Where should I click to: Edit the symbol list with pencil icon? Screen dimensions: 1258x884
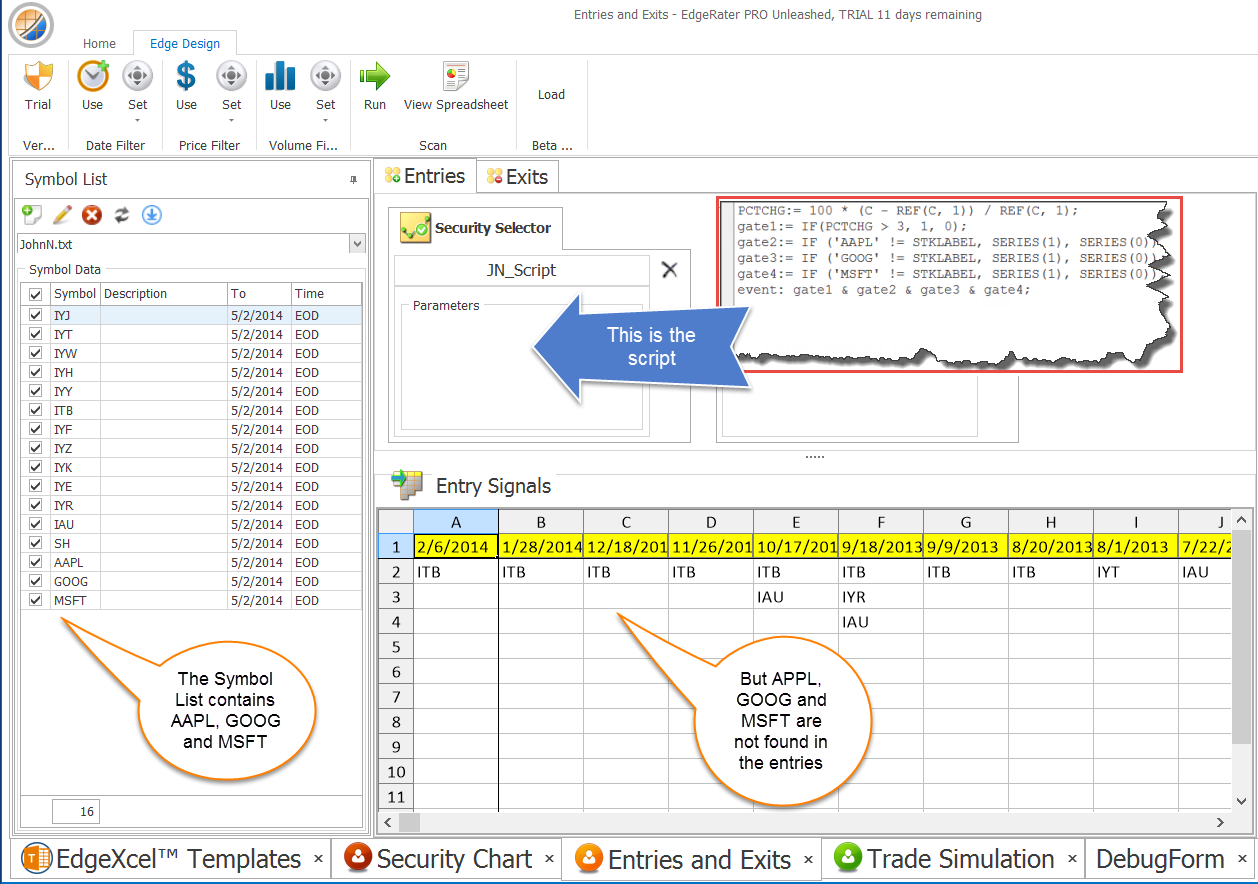pyautogui.click(x=62, y=214)
